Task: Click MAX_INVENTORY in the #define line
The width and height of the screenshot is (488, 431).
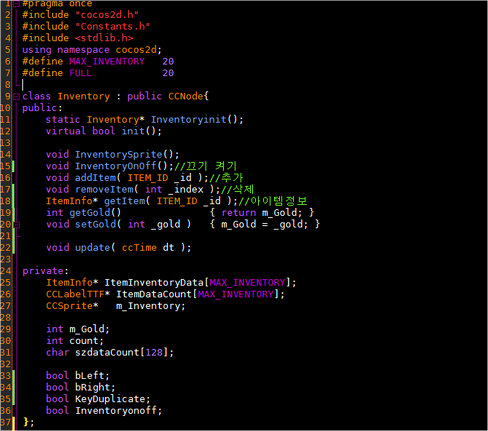Action: [x=107, y=62]
